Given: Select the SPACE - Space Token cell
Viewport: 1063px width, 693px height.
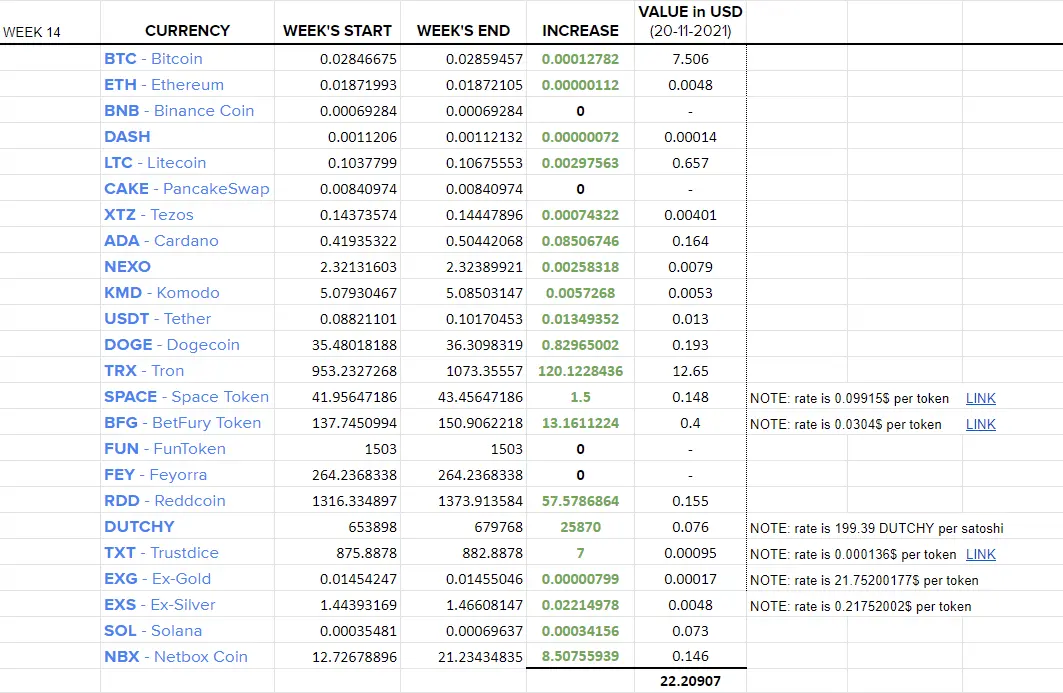Looking at the screenshot, I should pyautogui.click(x=186, y=397).
